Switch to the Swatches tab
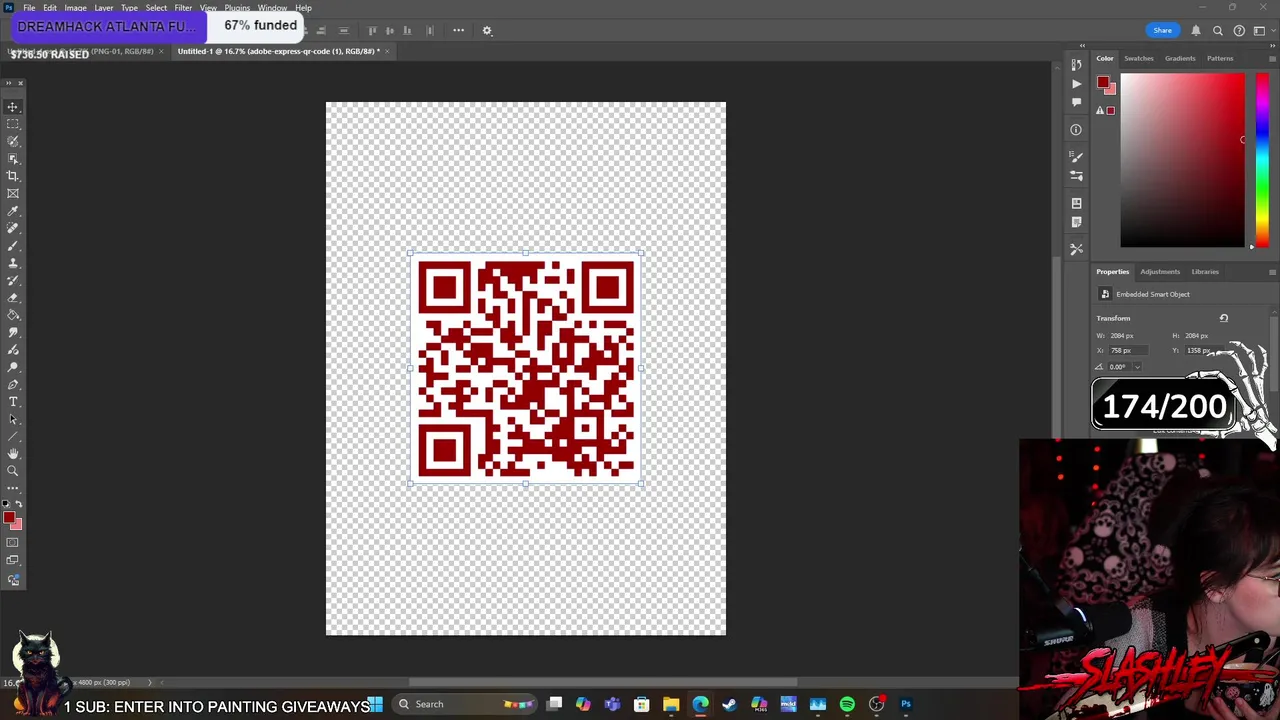The width and height of the screenshot is (1280, 720). tap(1138, 58)
